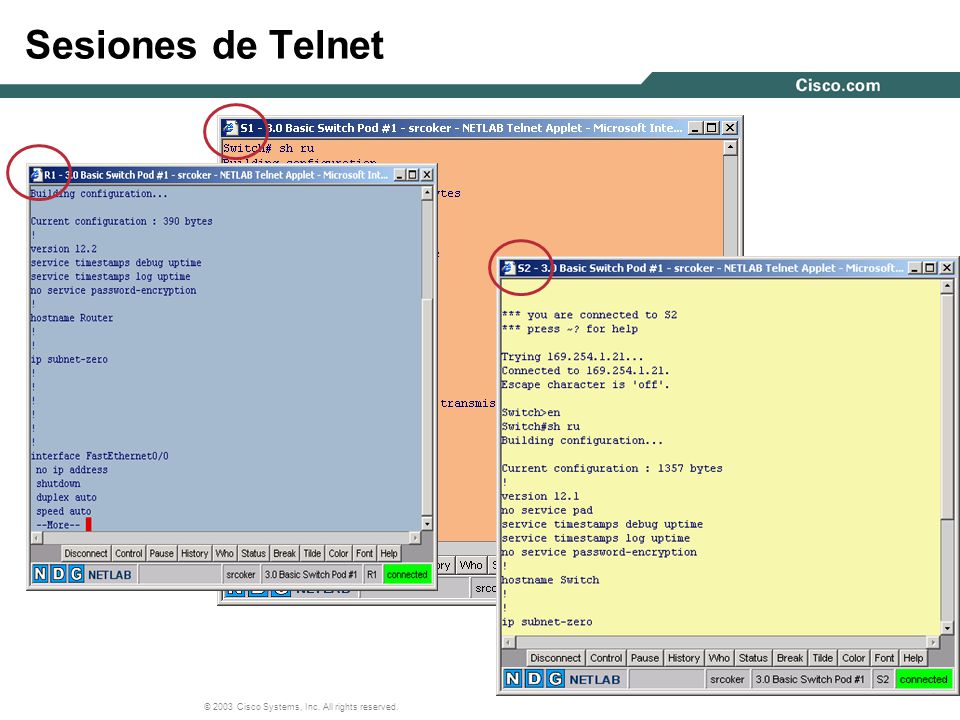
Task: Click the scroll up arrow in S2 window
Action: pos(947,287)
